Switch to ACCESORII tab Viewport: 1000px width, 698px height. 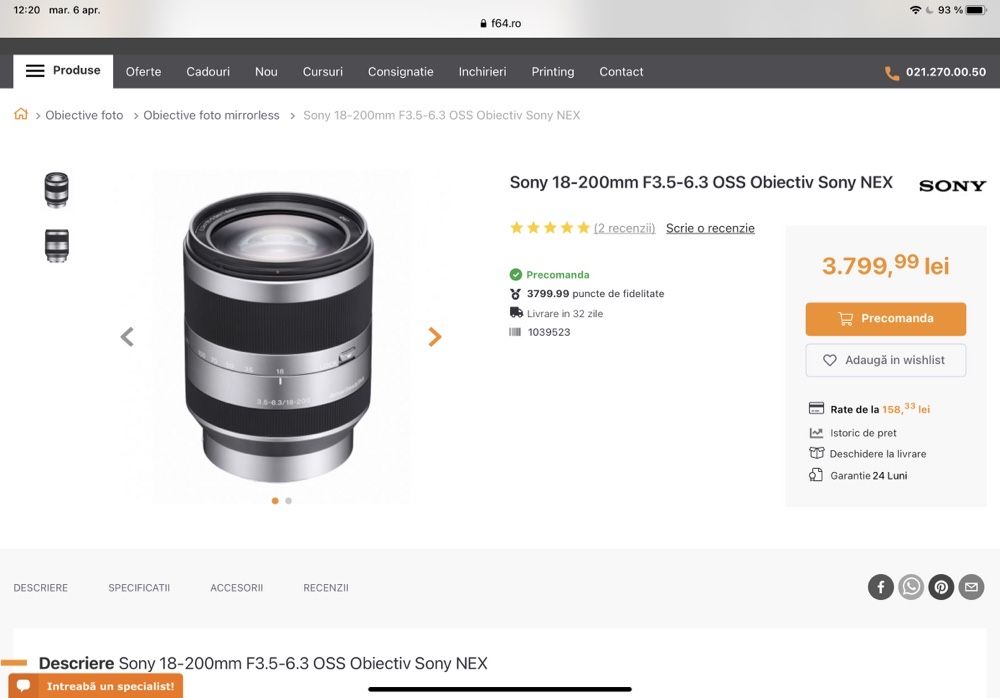coord(237,588)
